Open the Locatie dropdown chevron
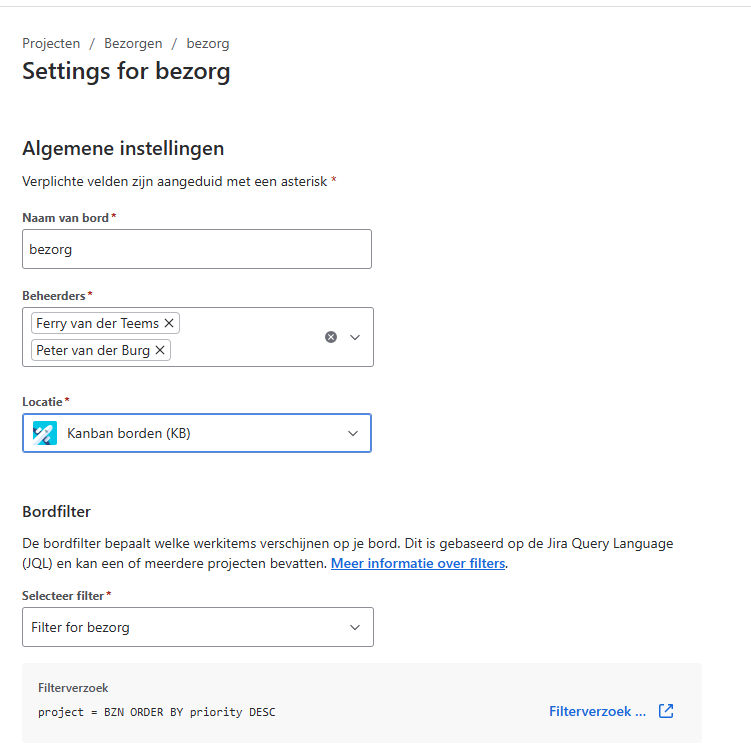The height and width of the screenshot is (745, 751). 353,434
